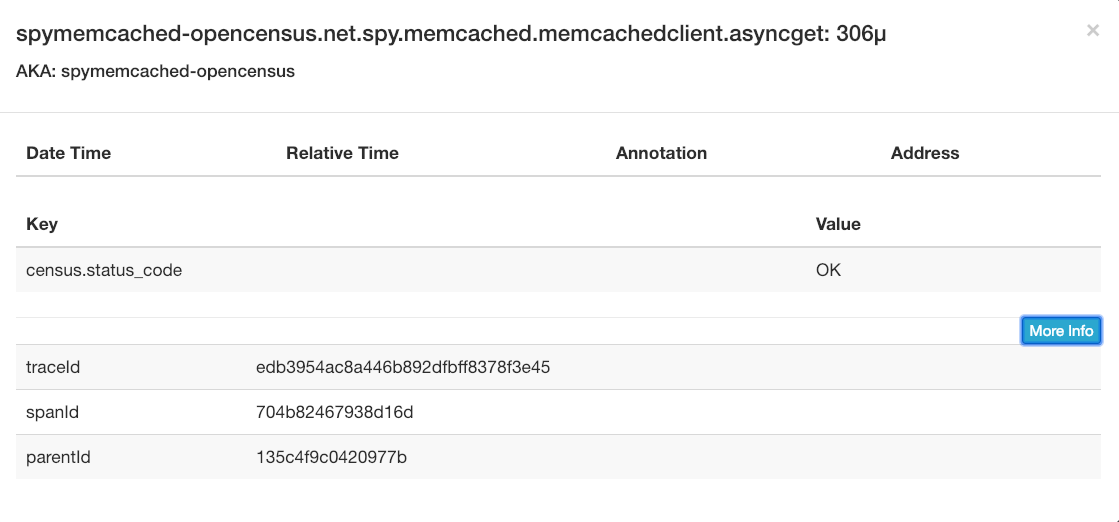The width and height of the screenshot is (1119, 522).
Task: Select the parentId value 135c4f9c0420977b
Action: [331, 457]
